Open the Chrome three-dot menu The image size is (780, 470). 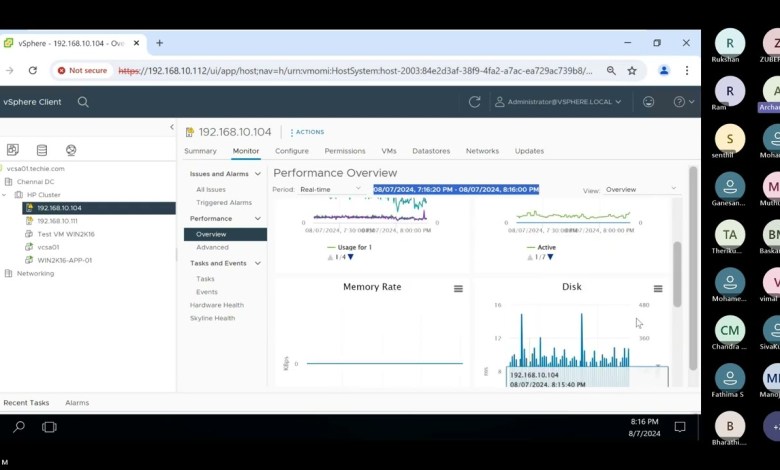tap(687, 71)
